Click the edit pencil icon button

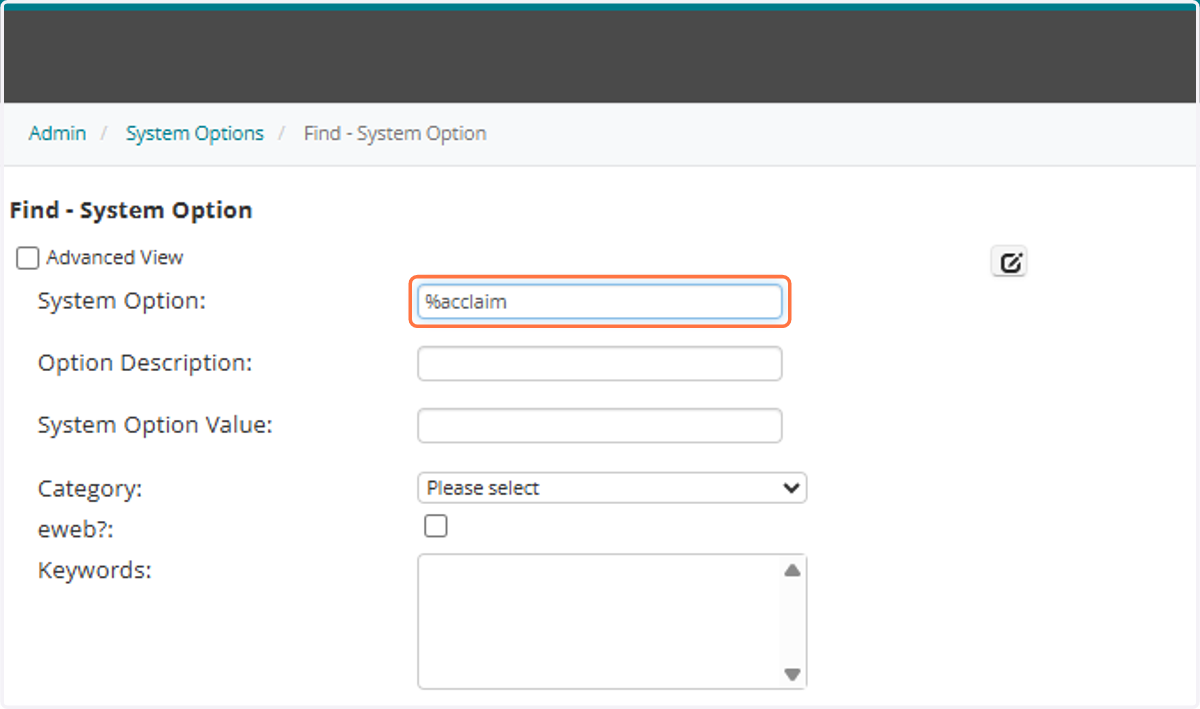(1009, 262)
